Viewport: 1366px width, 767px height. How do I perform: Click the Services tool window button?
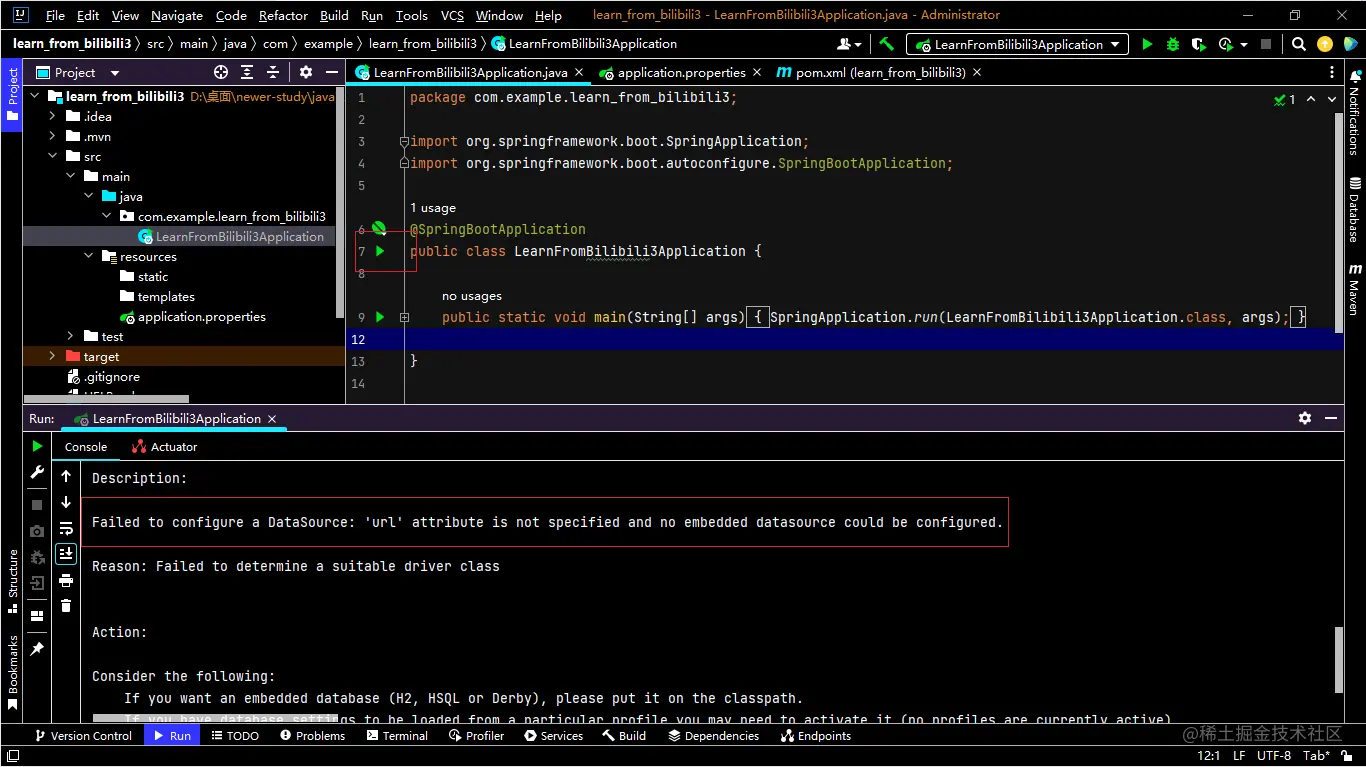click(554, 735)
